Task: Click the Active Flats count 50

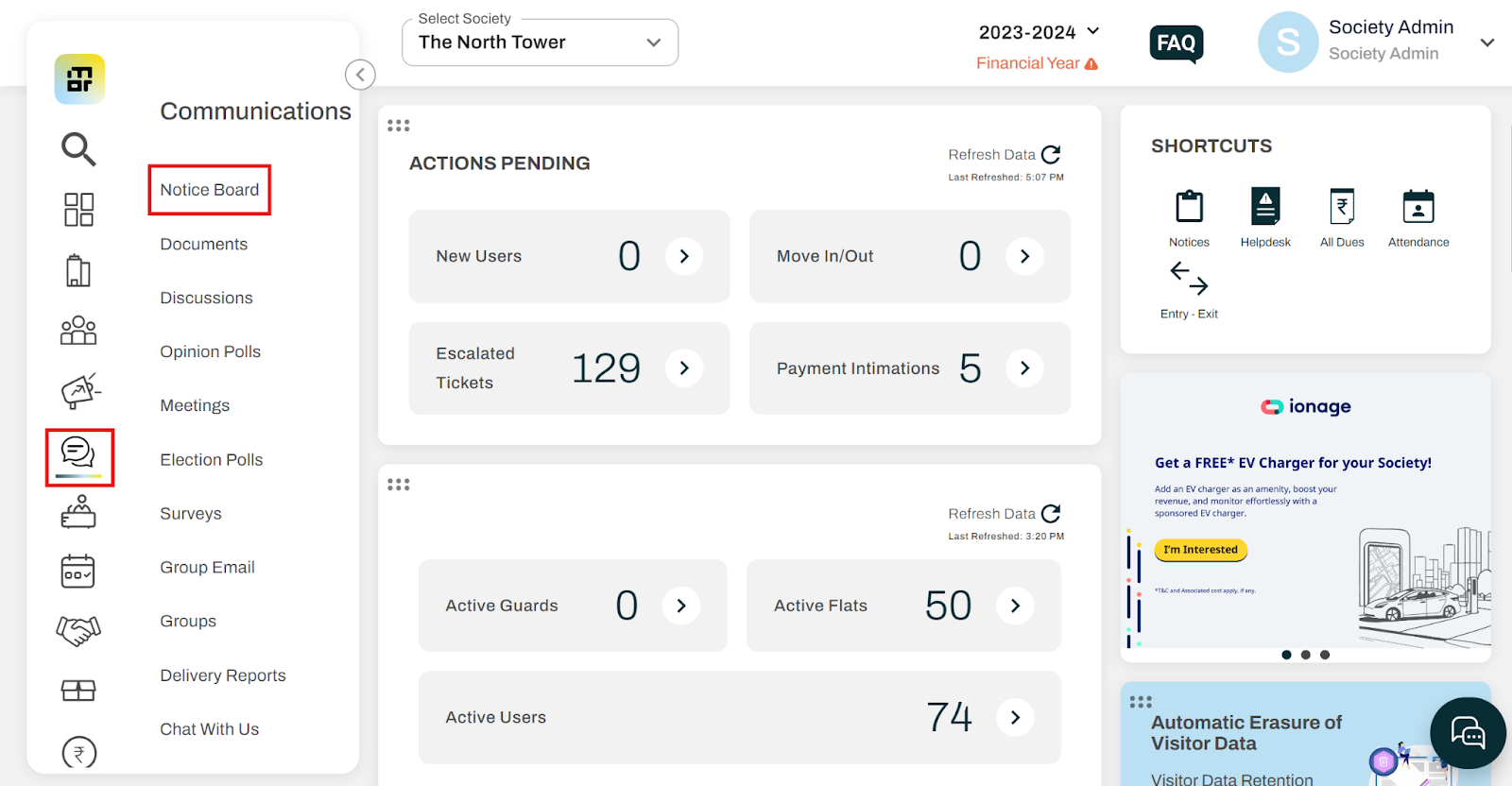Action: [x=949, y=606]
